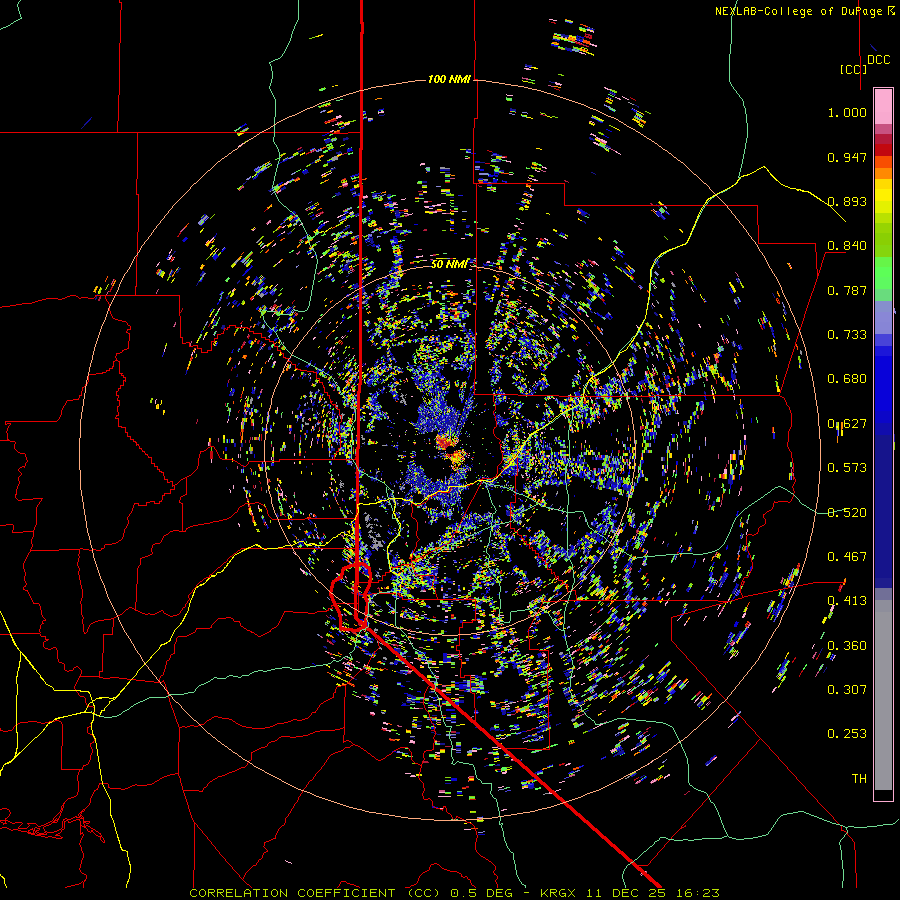This screenshot has width=900, height=900.
Task: Pick the yellow segment of the color bar
Action: coord(883,196)
